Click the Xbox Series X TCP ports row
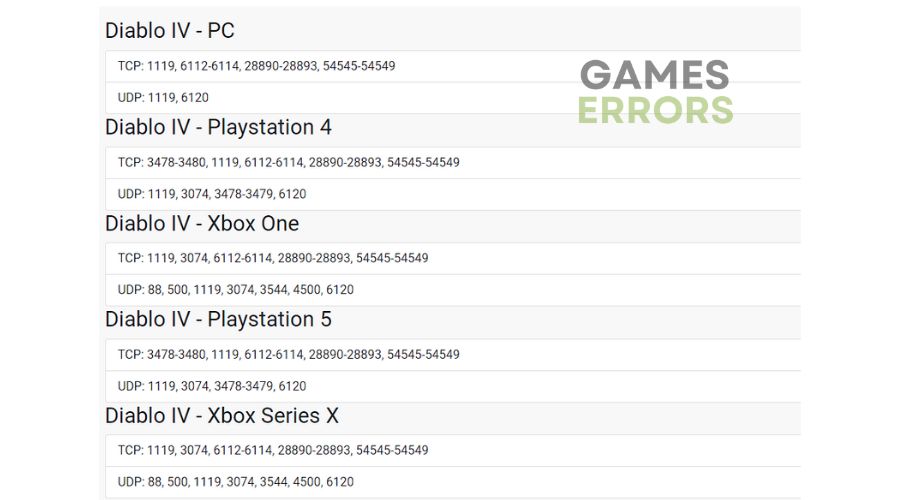This screenshot has width=900, height=500. click(x=453, y=451)
